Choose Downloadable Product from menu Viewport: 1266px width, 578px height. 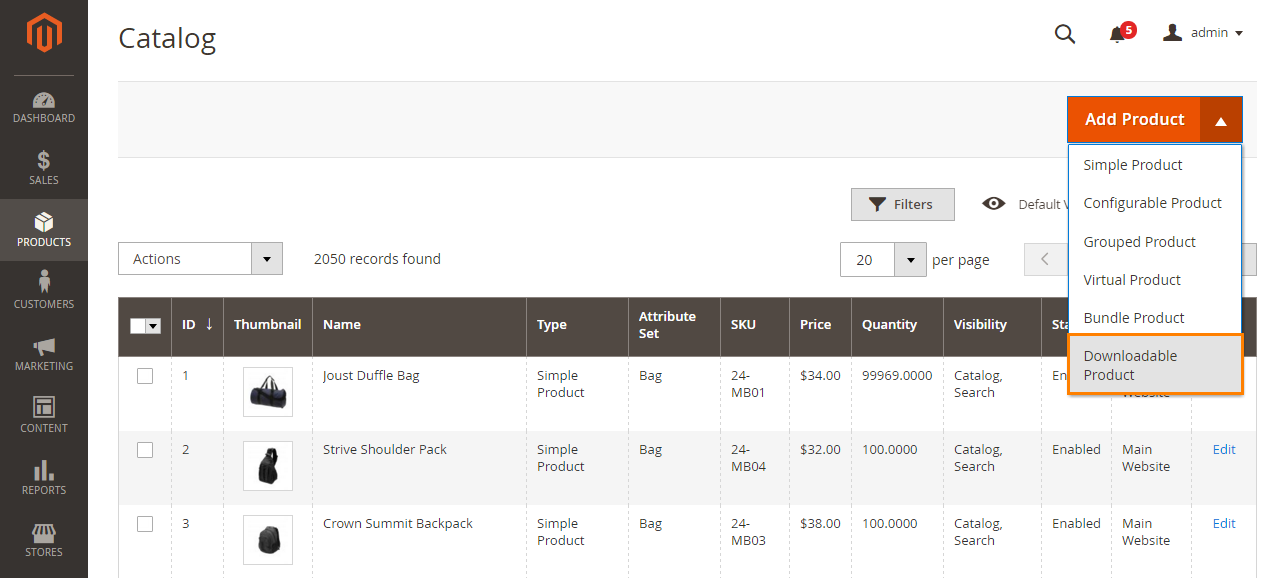(x=1155, y=365)
